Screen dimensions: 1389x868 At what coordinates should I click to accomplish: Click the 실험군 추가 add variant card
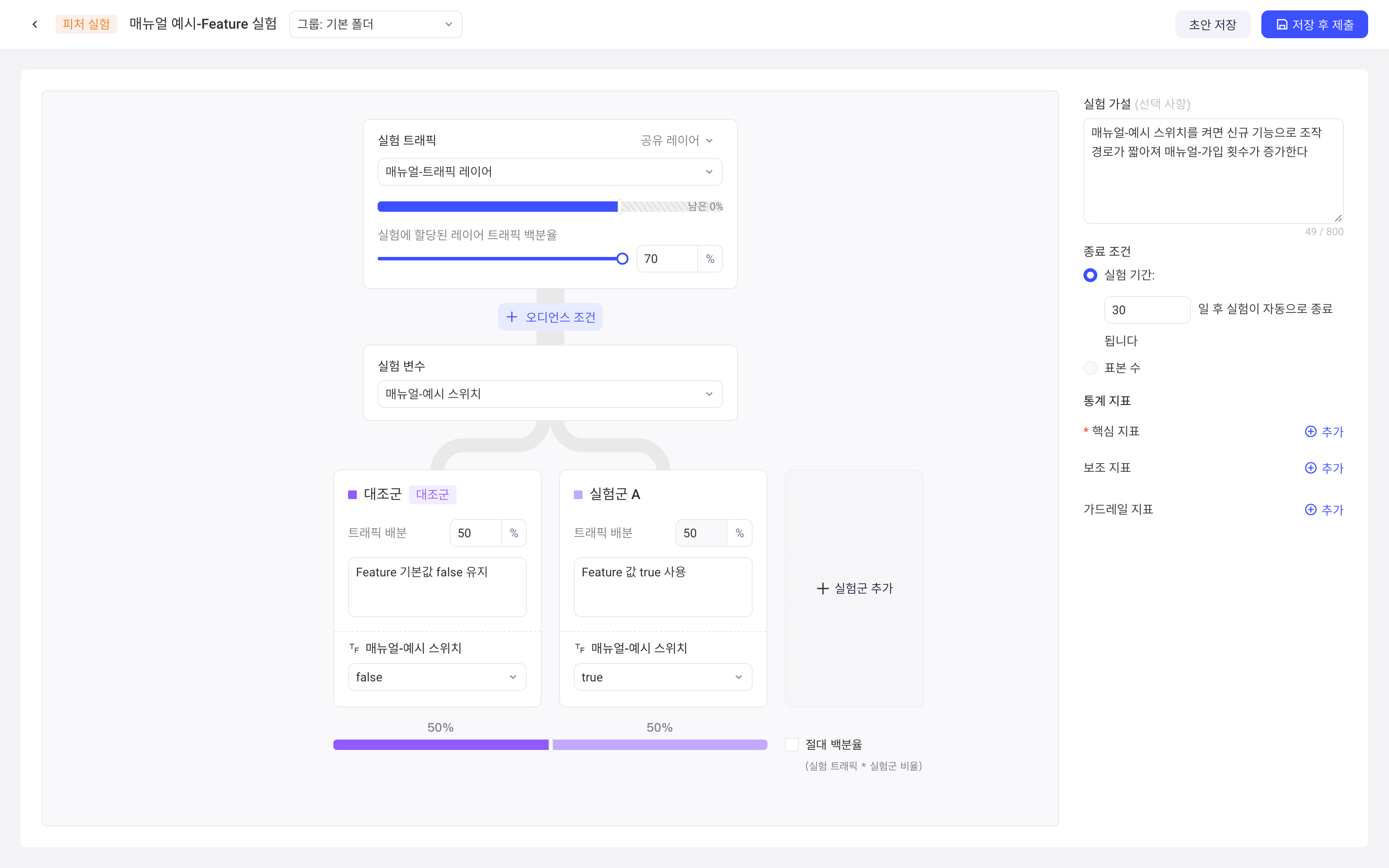point(853,588)
